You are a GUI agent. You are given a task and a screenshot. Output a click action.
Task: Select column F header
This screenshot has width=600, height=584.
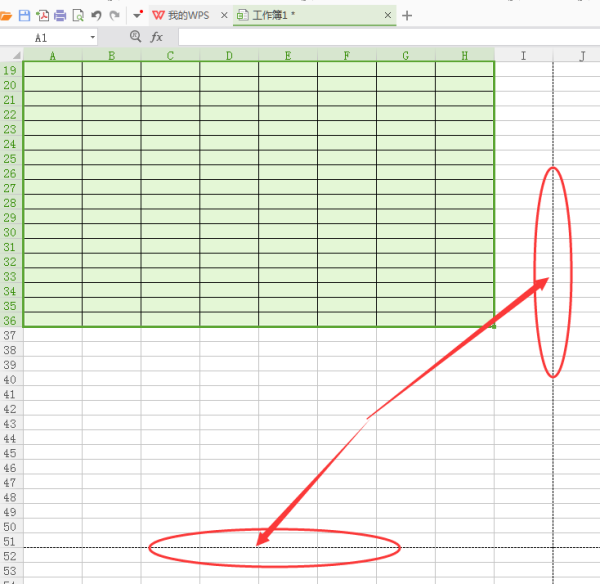pyautogui.click(x=347, y=56)
